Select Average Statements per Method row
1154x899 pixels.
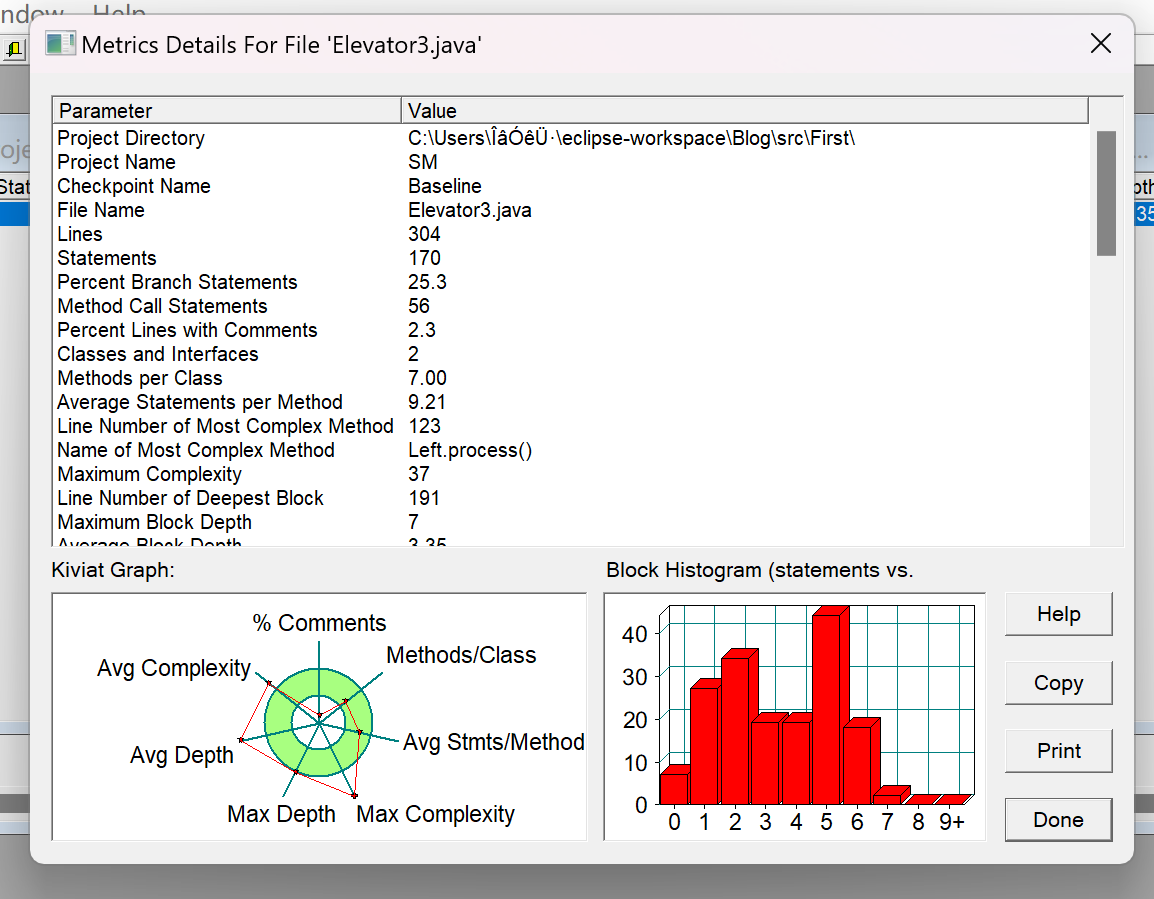click(571, 402)
